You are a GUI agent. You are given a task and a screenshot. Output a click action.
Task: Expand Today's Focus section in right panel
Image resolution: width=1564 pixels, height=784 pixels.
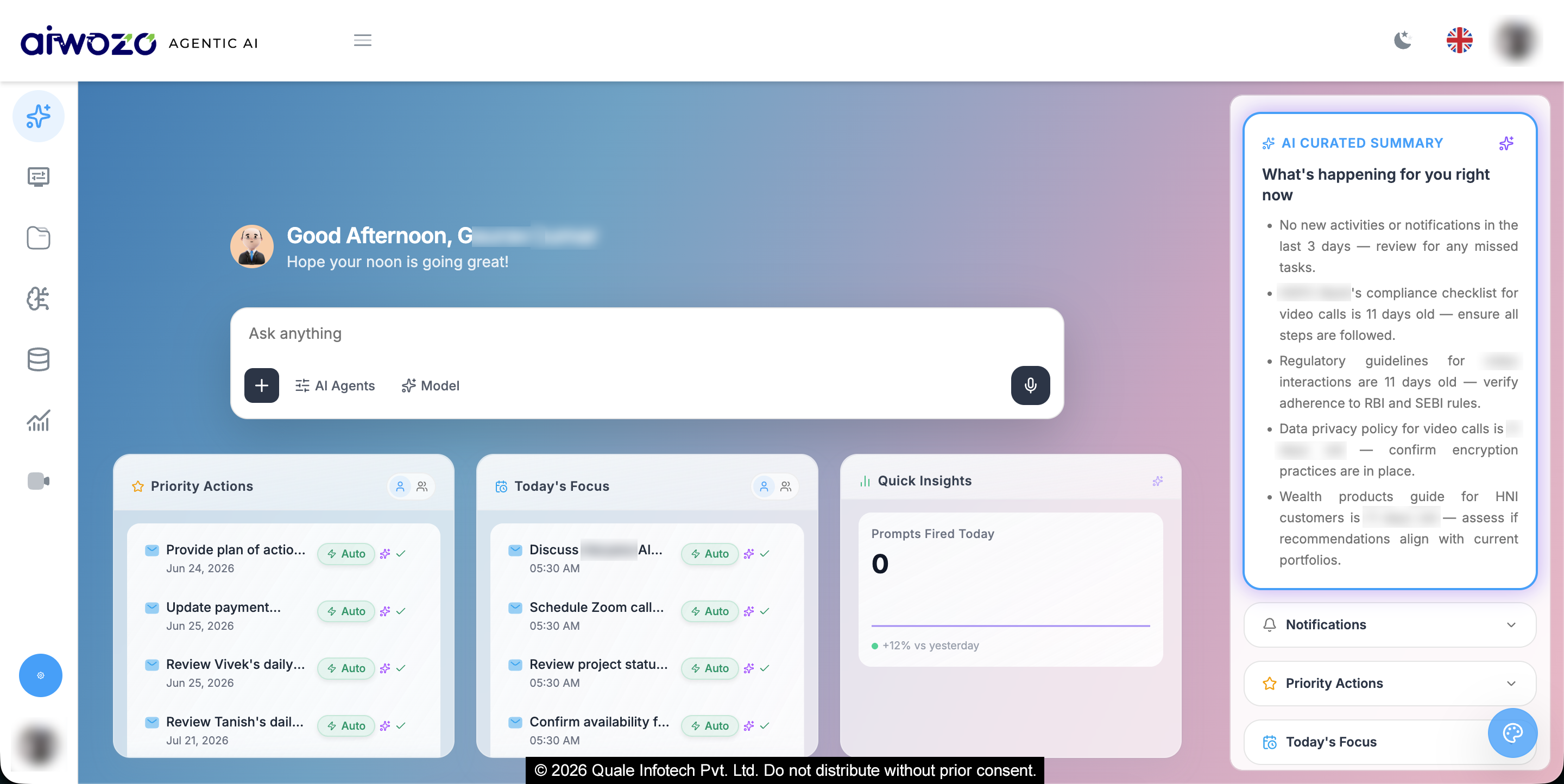[x=1365, y=742]
